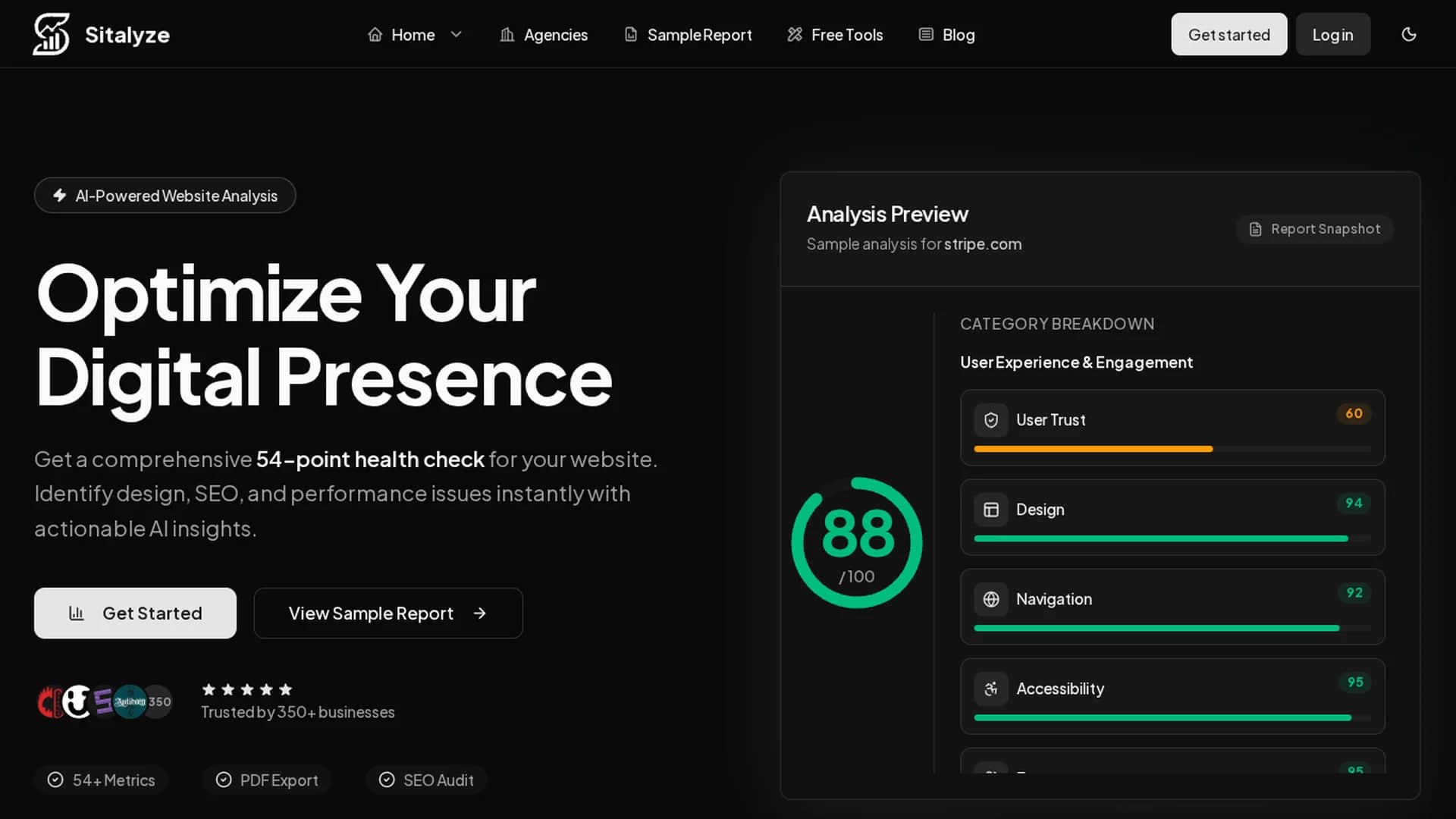Click the Sample Report document icon
The height and width of the screenshot is (819, 1456).
click(x=631, y=34)
